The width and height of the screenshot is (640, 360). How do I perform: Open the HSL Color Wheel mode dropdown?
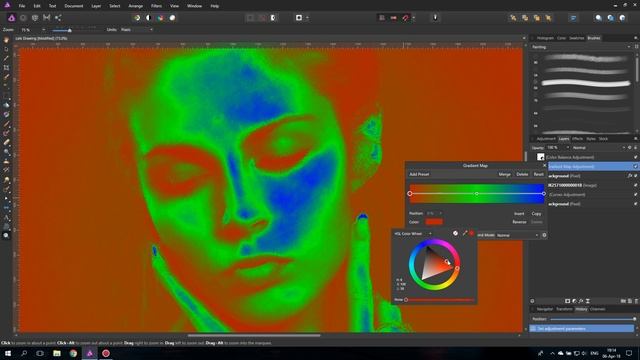click(x=413, y=234)
